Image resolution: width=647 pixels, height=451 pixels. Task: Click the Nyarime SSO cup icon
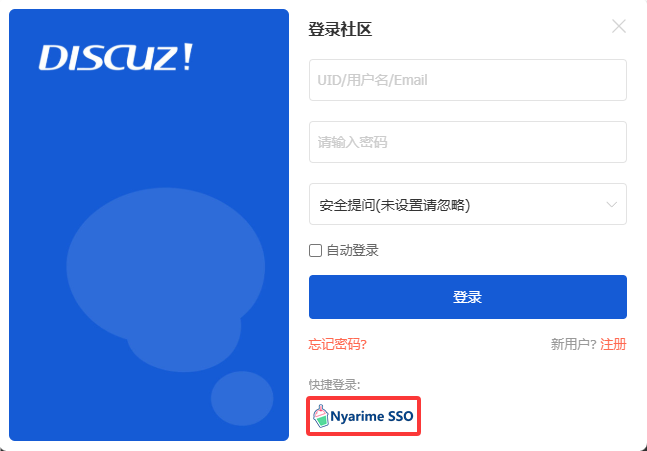(321, 416)
